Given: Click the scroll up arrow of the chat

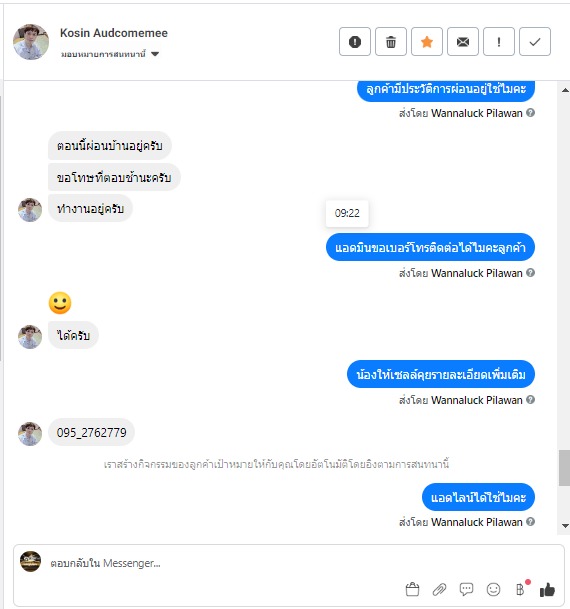Looking at the screenshot, I should tap(565, 90).
